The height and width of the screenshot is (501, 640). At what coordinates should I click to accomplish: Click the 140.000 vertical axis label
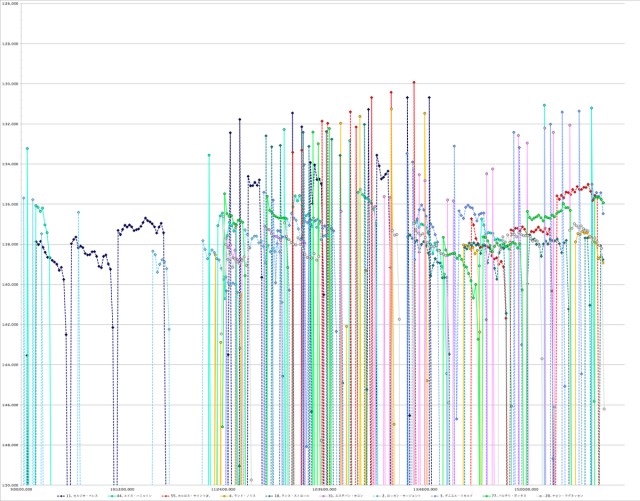11,285
